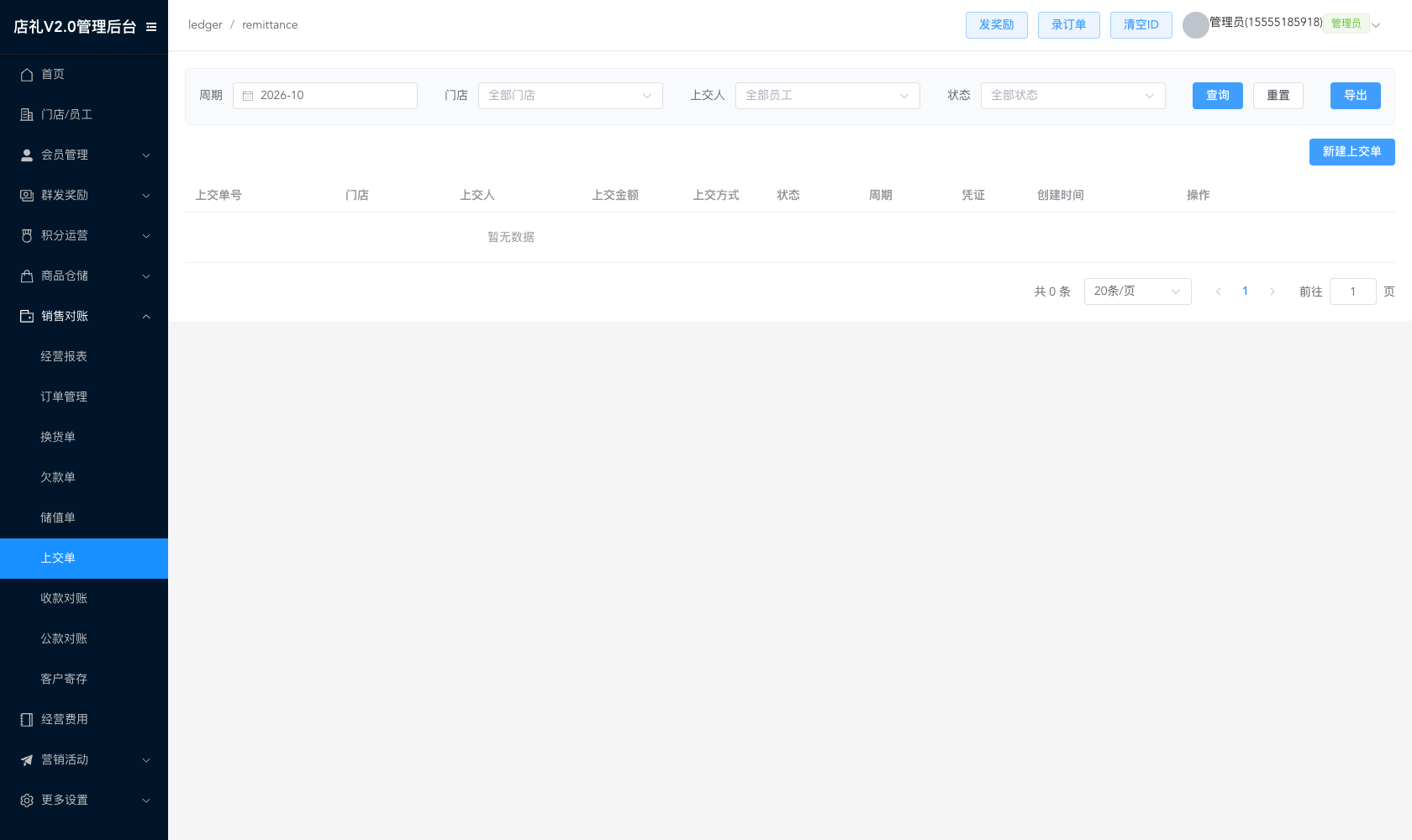This screenshot has height=840, width=1412.
Task: Click the 周期 date input 2026-10
Action: 325,96
